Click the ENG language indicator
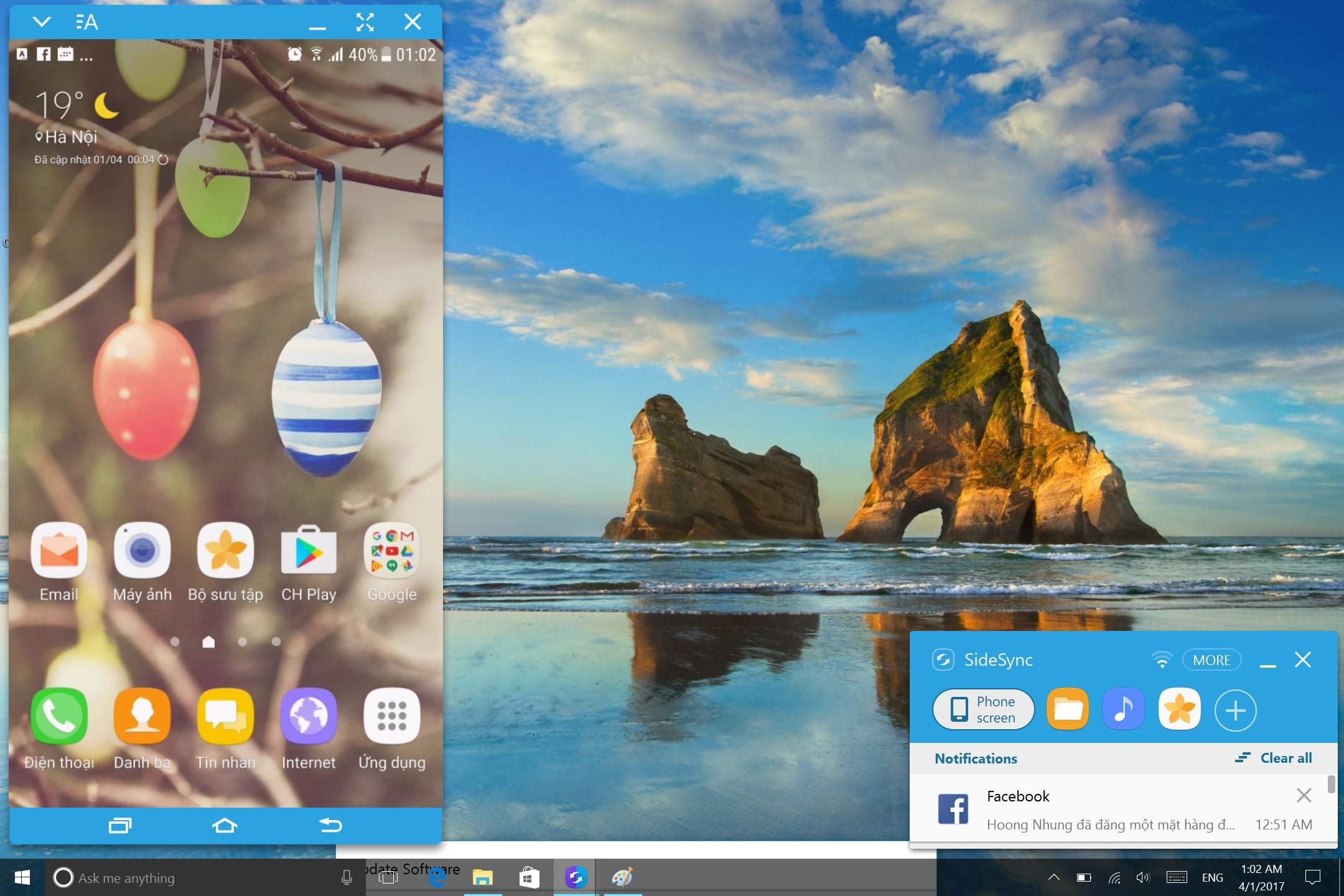1344x896 pixels. [1212, 877]
